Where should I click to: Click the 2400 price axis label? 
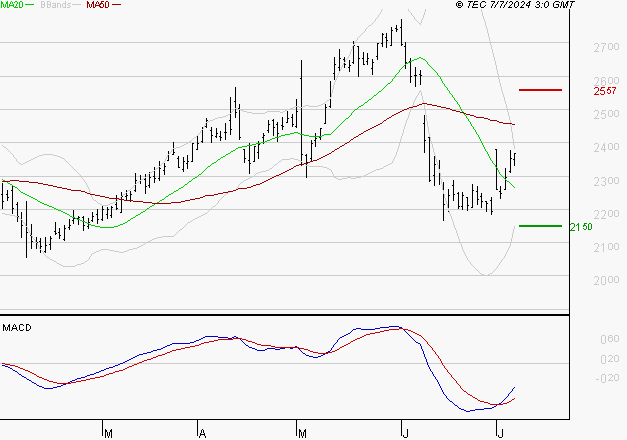coord(606,148)
